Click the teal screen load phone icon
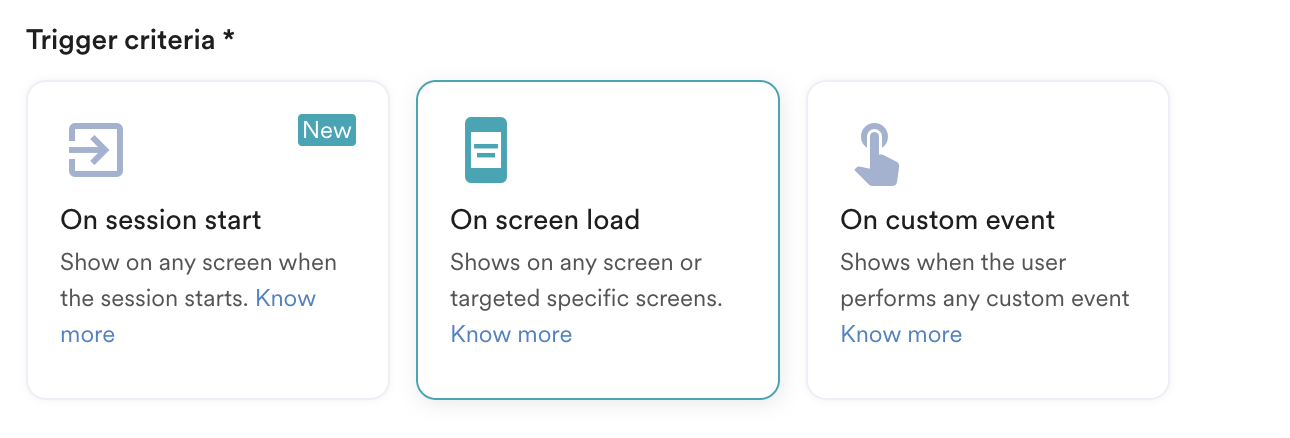The image size is (1290, 438). (x=486, y=150)
